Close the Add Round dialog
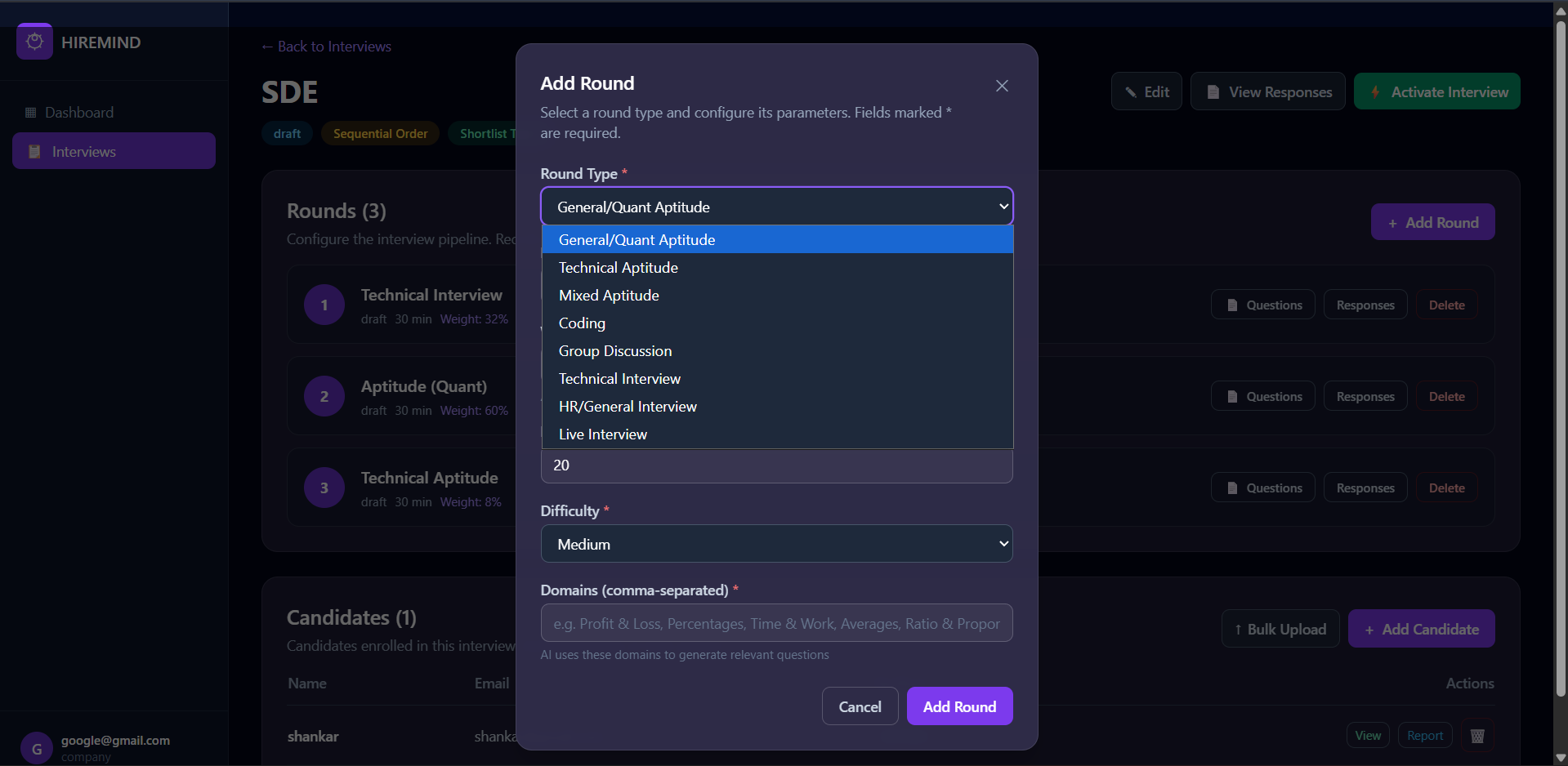 click(1002, 86)
